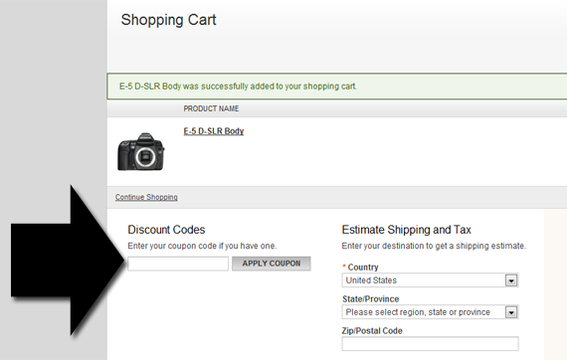Click the State/Province field label
Viewport: 567px width, 360px height.
pyautogui.click(x=371, y=299)
